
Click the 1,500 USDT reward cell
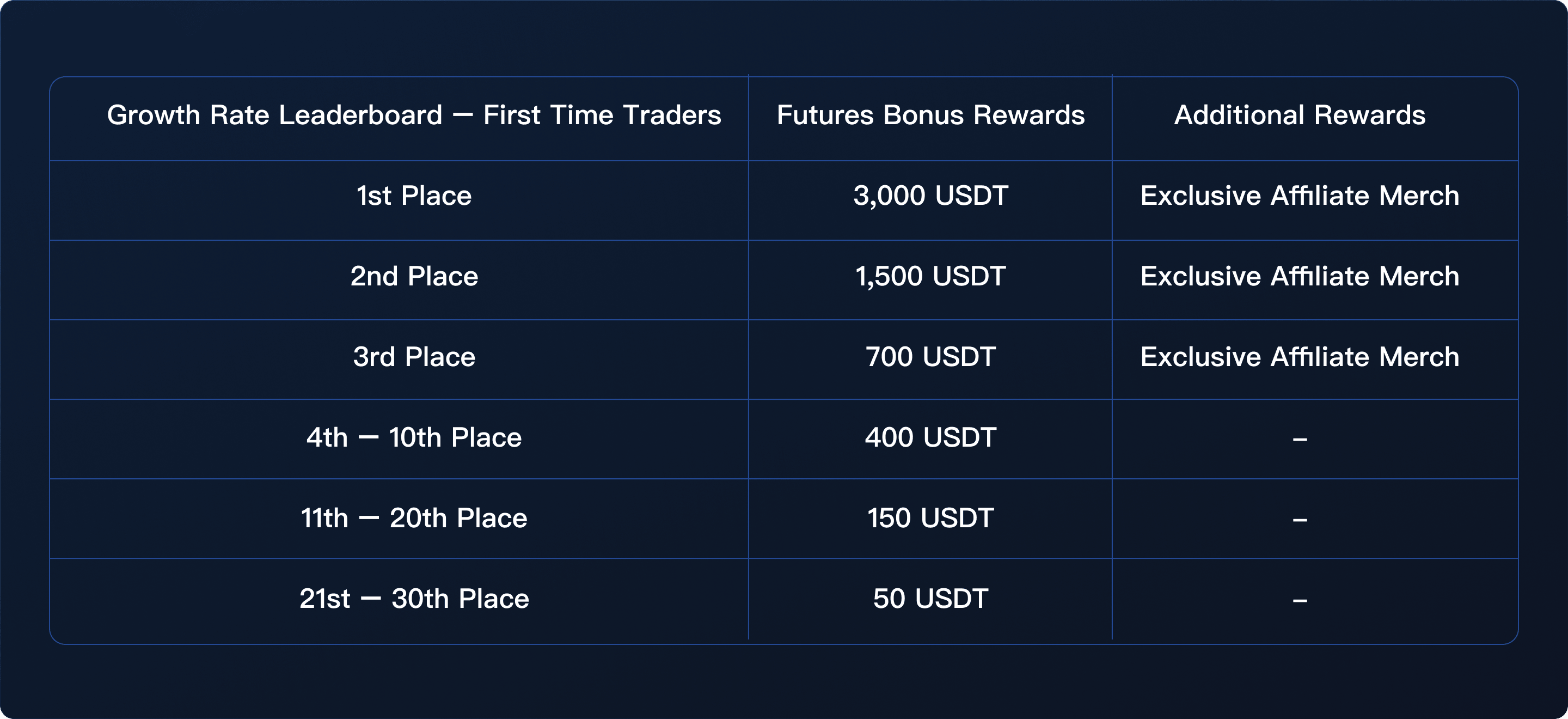[930, 276]
